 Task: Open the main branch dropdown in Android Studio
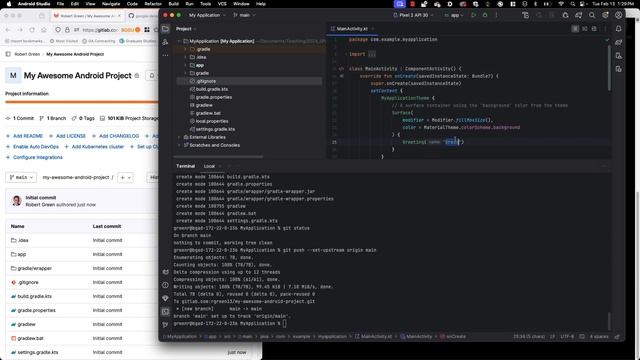(244, 15)
